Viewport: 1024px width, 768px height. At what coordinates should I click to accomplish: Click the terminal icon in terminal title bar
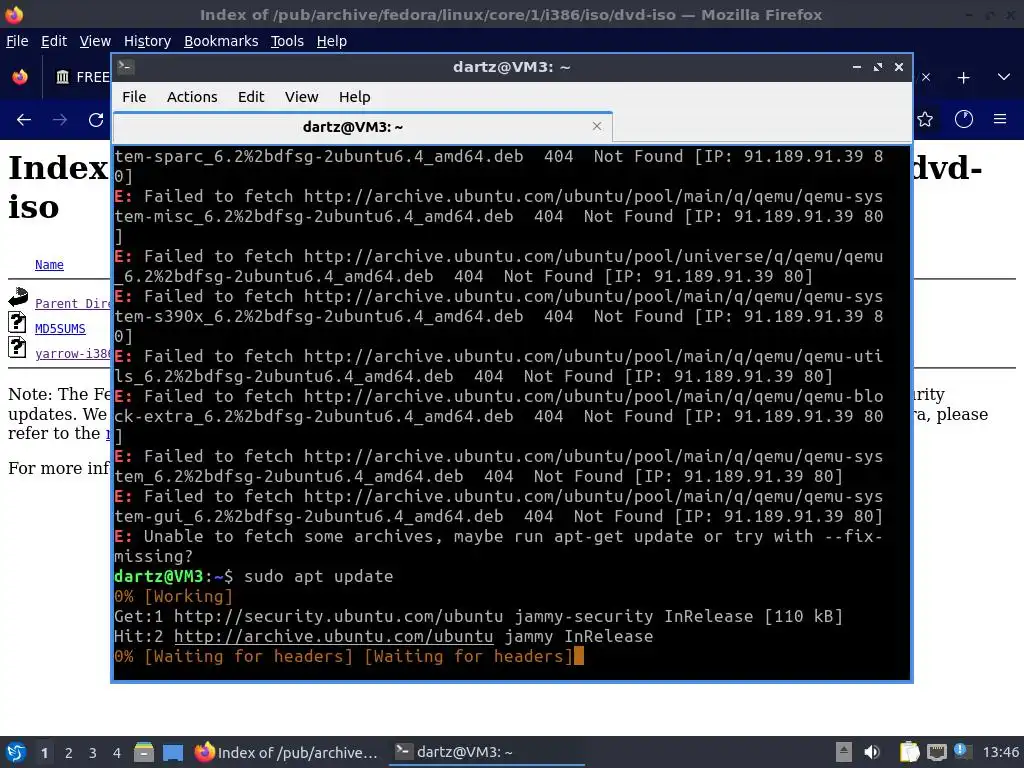[x=125, y=67]
